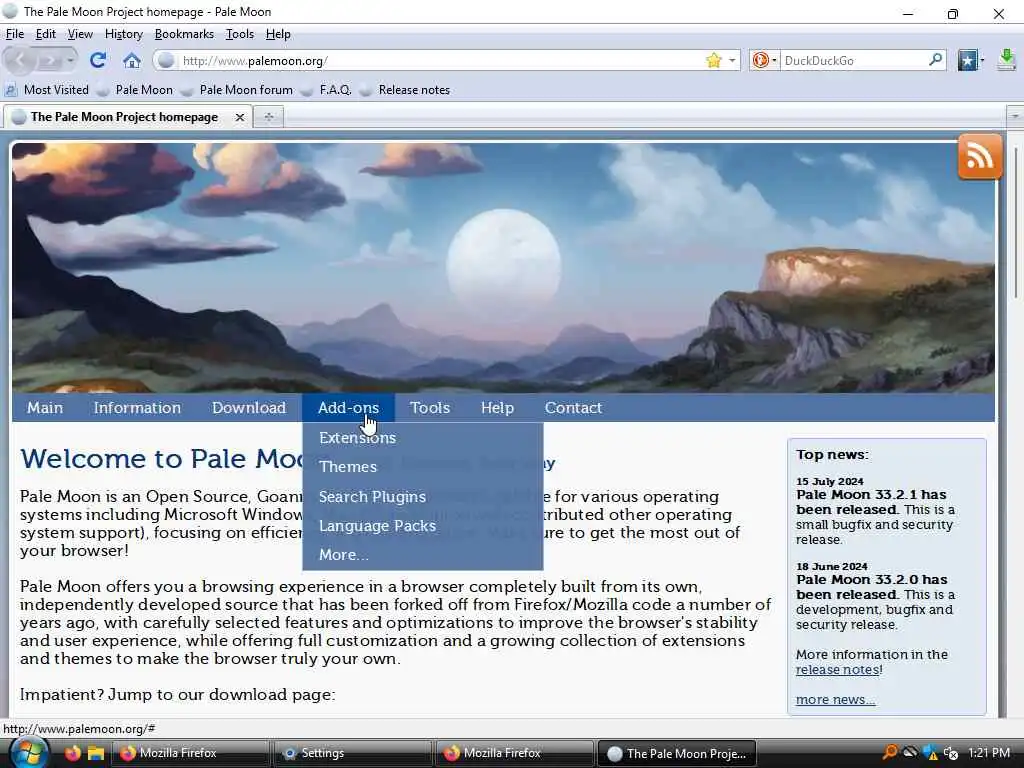The image size is (1024, 768).
Task: Click the 1:21 PM system clock
Action: click(989, 752)
